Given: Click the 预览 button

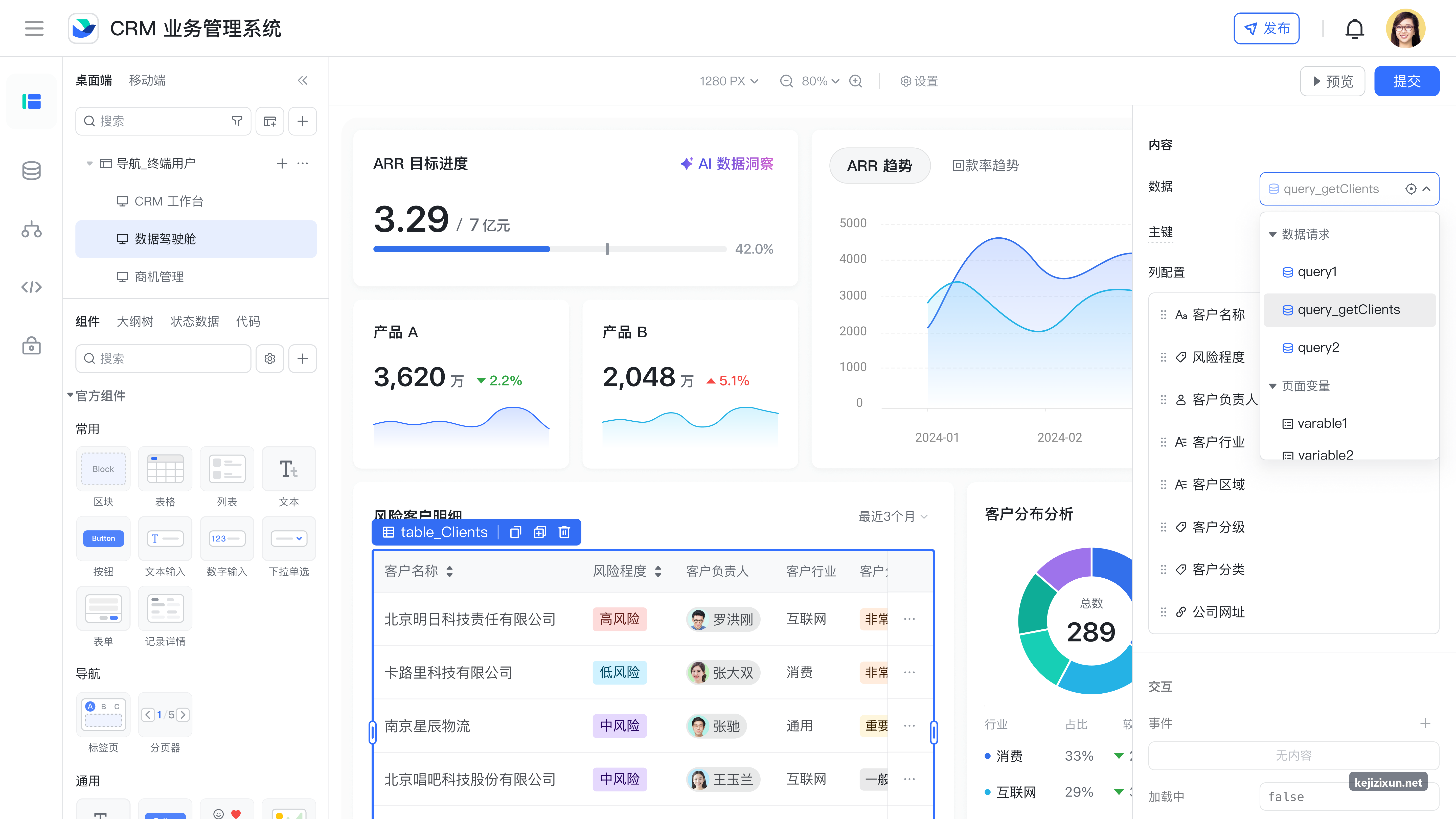Looking at the screenshot, I should coord(1332,81).
